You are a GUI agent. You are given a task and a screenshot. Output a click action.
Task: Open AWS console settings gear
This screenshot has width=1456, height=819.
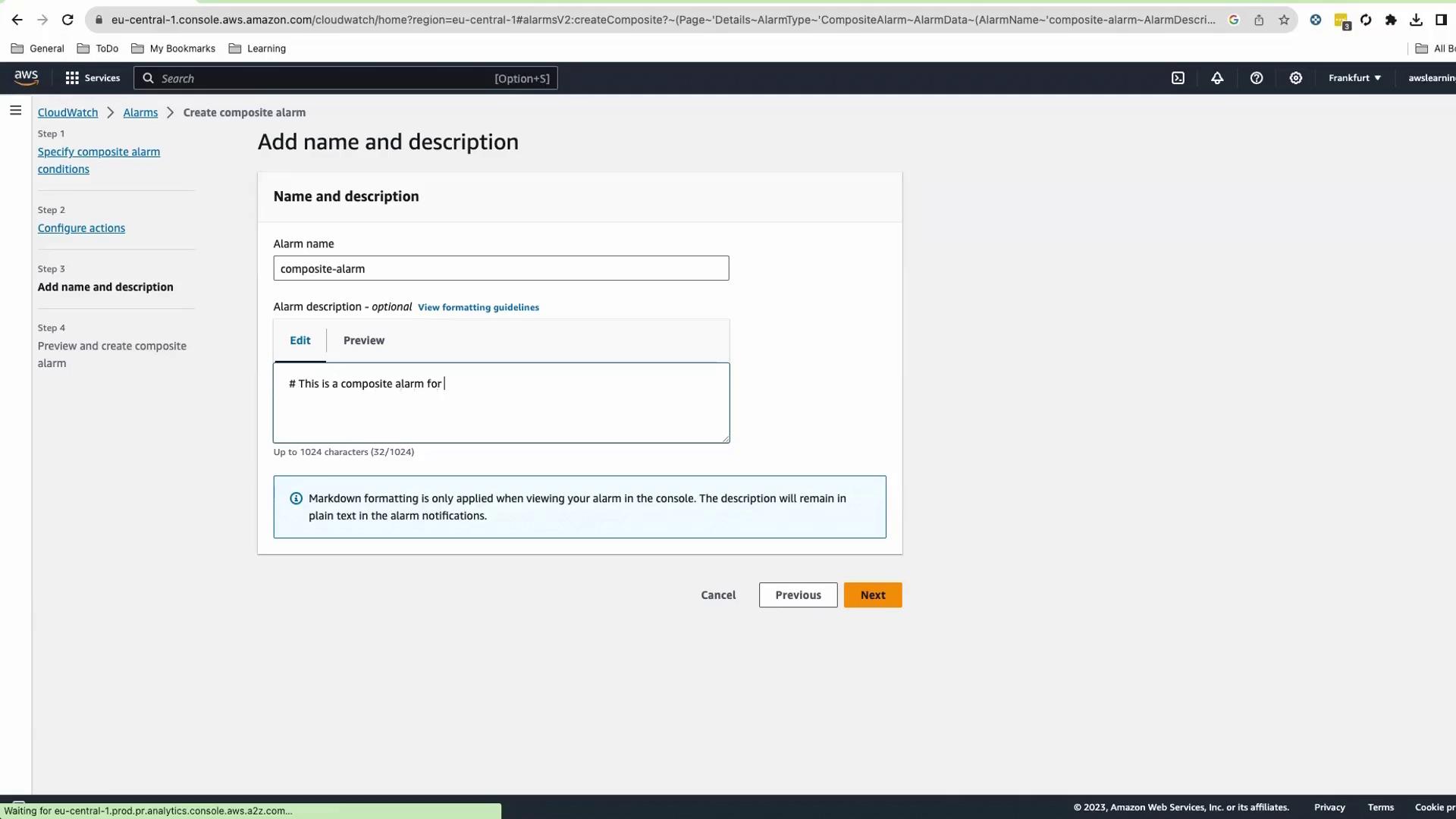1296,78
